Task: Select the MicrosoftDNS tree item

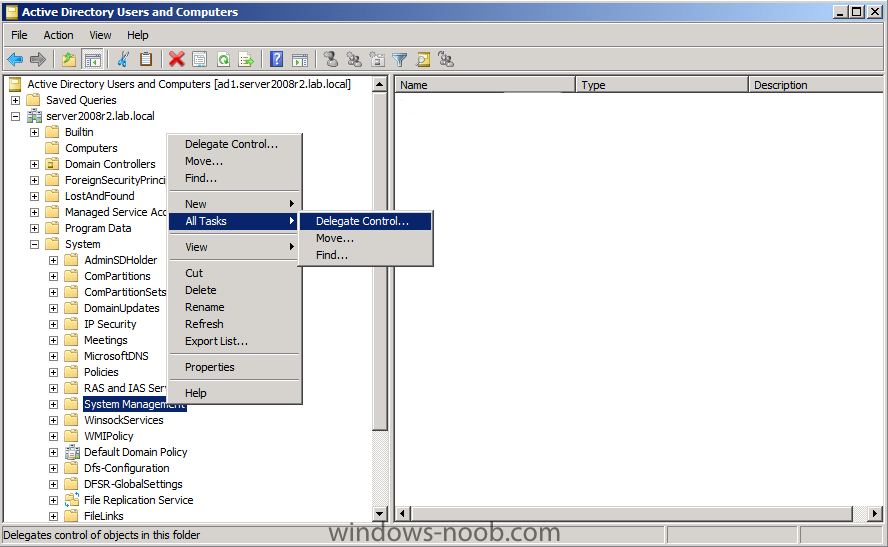Action: point(116,356)
